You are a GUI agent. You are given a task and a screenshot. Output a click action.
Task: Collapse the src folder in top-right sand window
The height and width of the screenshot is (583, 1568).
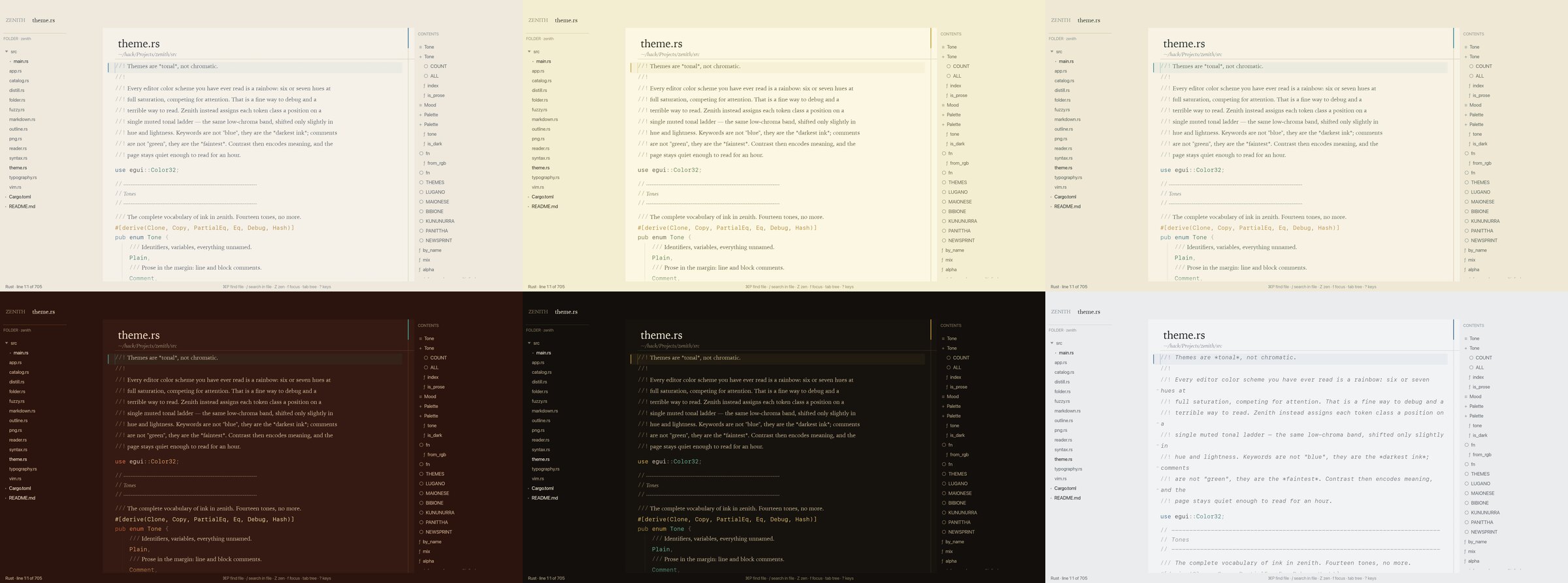tap(1052, 52)
